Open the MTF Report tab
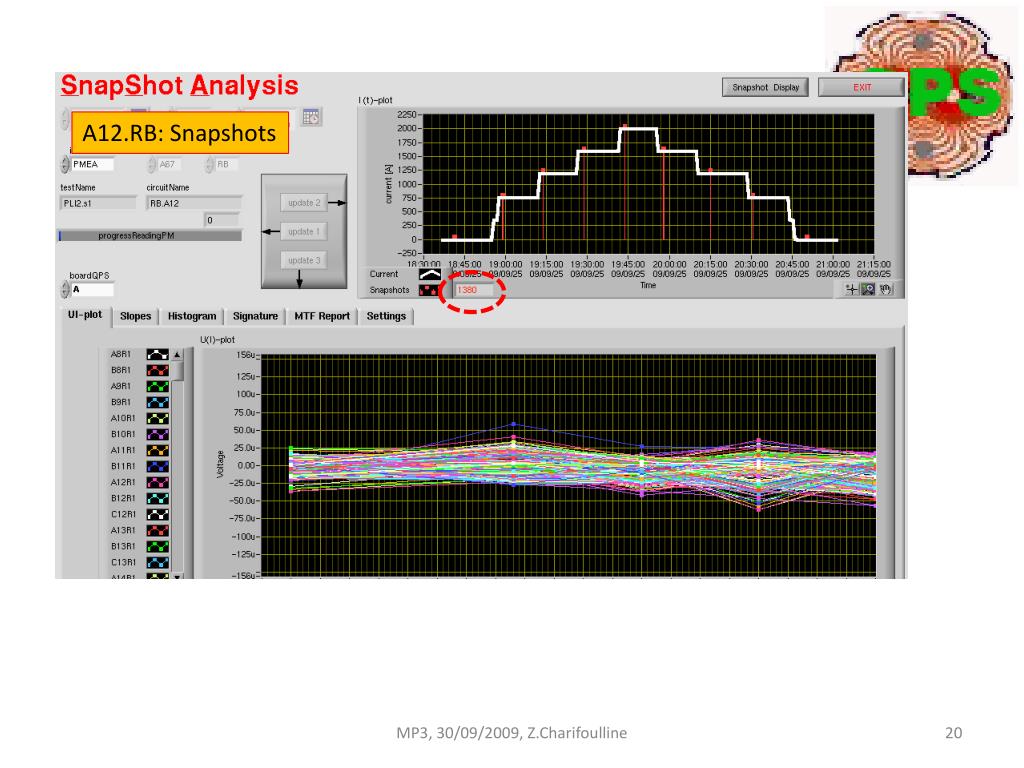This screenshot has height=768, width=1024. pos(322,316)
